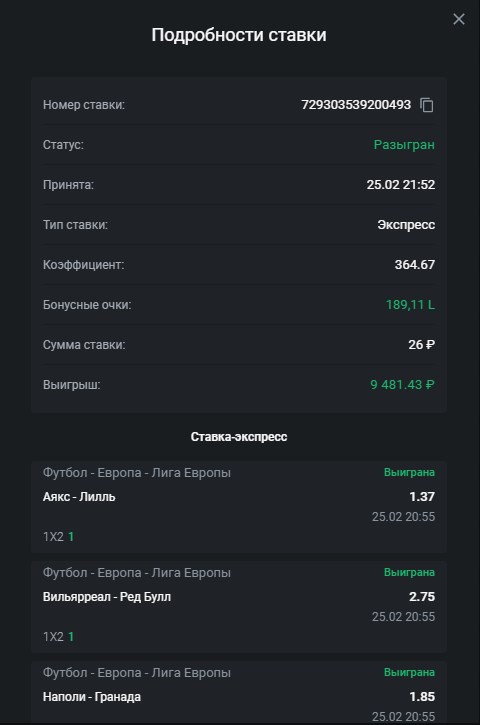Click the winnings amount 9 481.43 ₽
The image size is (480, 725).
(x=402, y=385)
